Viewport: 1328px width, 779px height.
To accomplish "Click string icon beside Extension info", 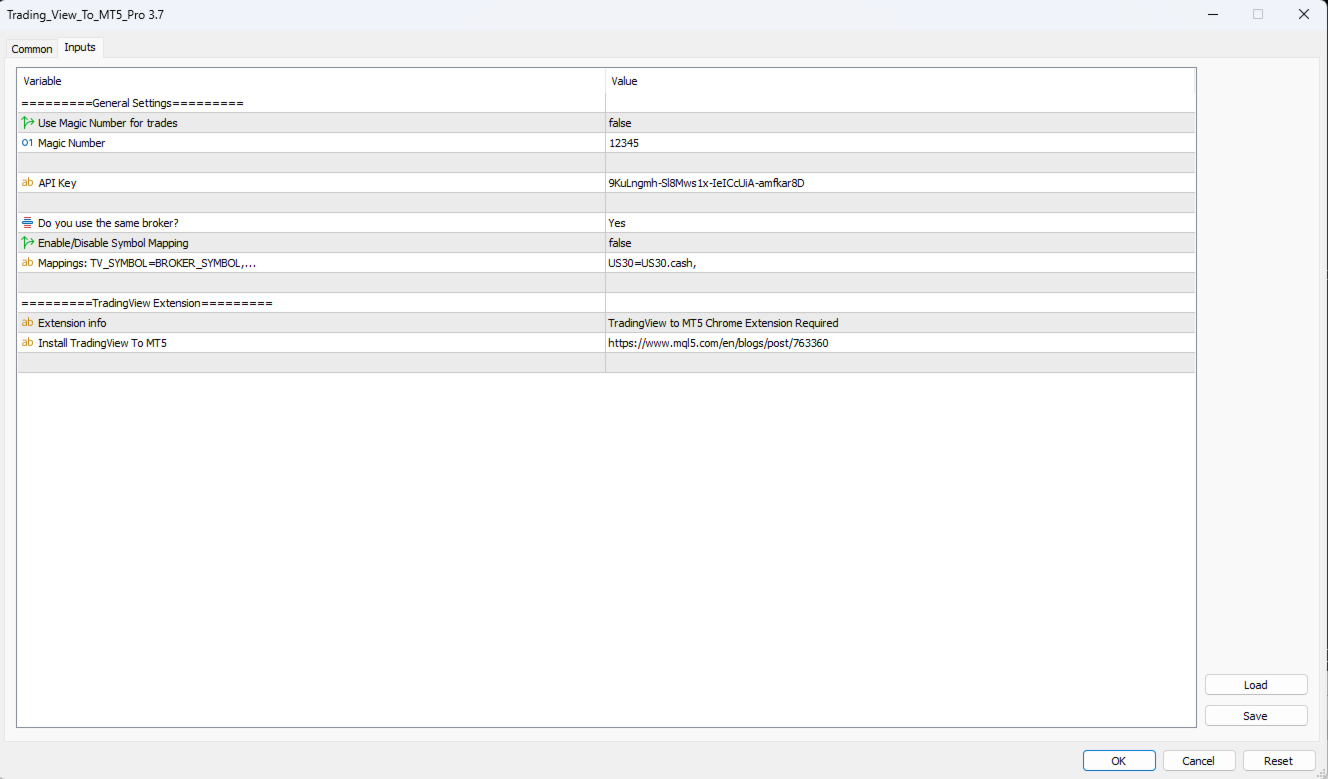I will (x=28, y=323).
